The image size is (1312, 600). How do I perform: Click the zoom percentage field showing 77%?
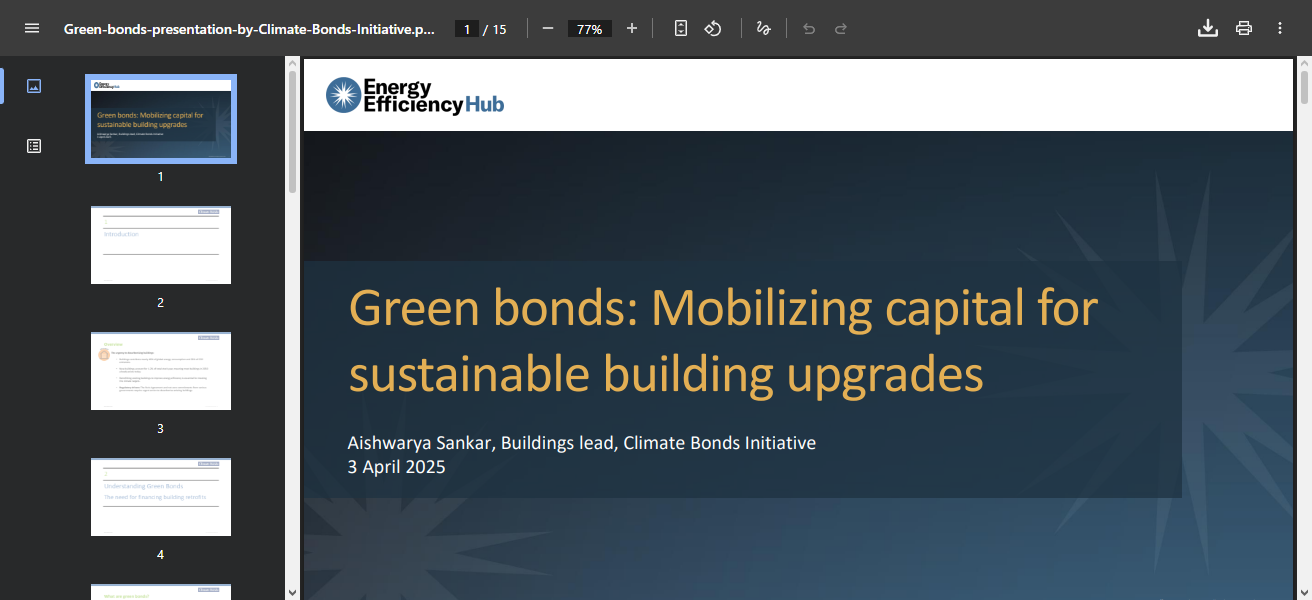pos(589,28)
